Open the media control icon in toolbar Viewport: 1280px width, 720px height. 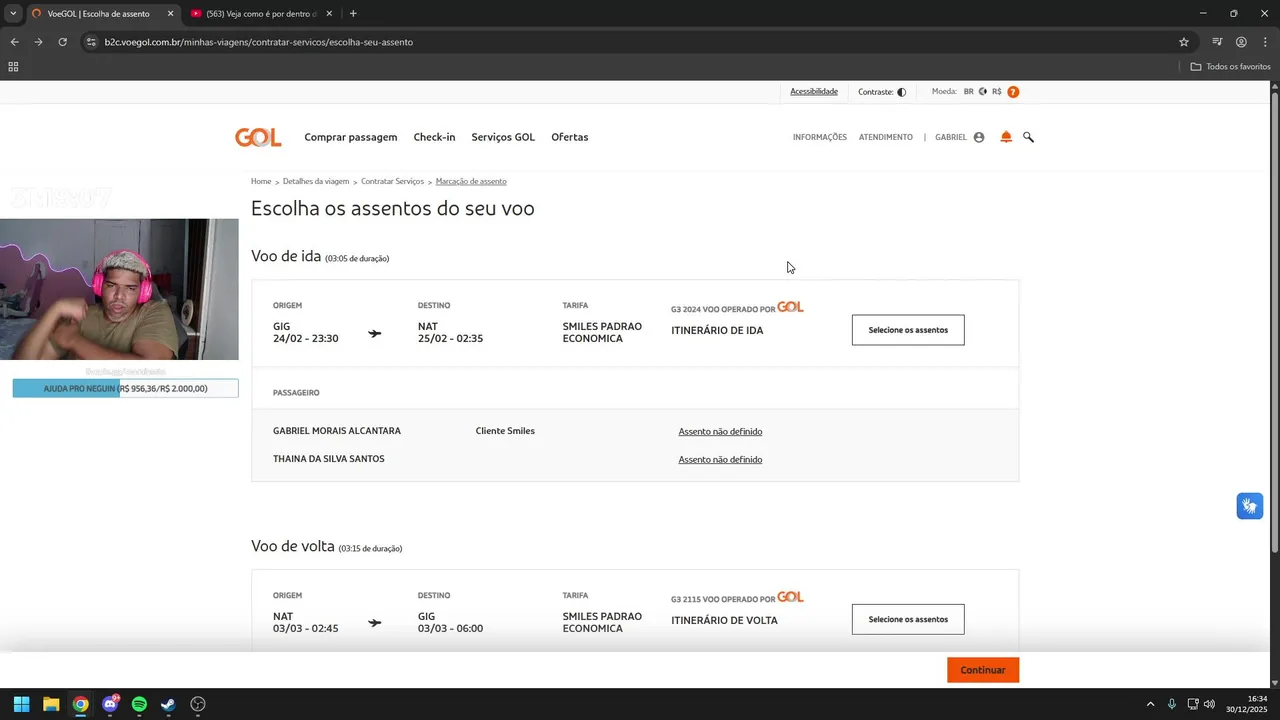[1217, 42]
